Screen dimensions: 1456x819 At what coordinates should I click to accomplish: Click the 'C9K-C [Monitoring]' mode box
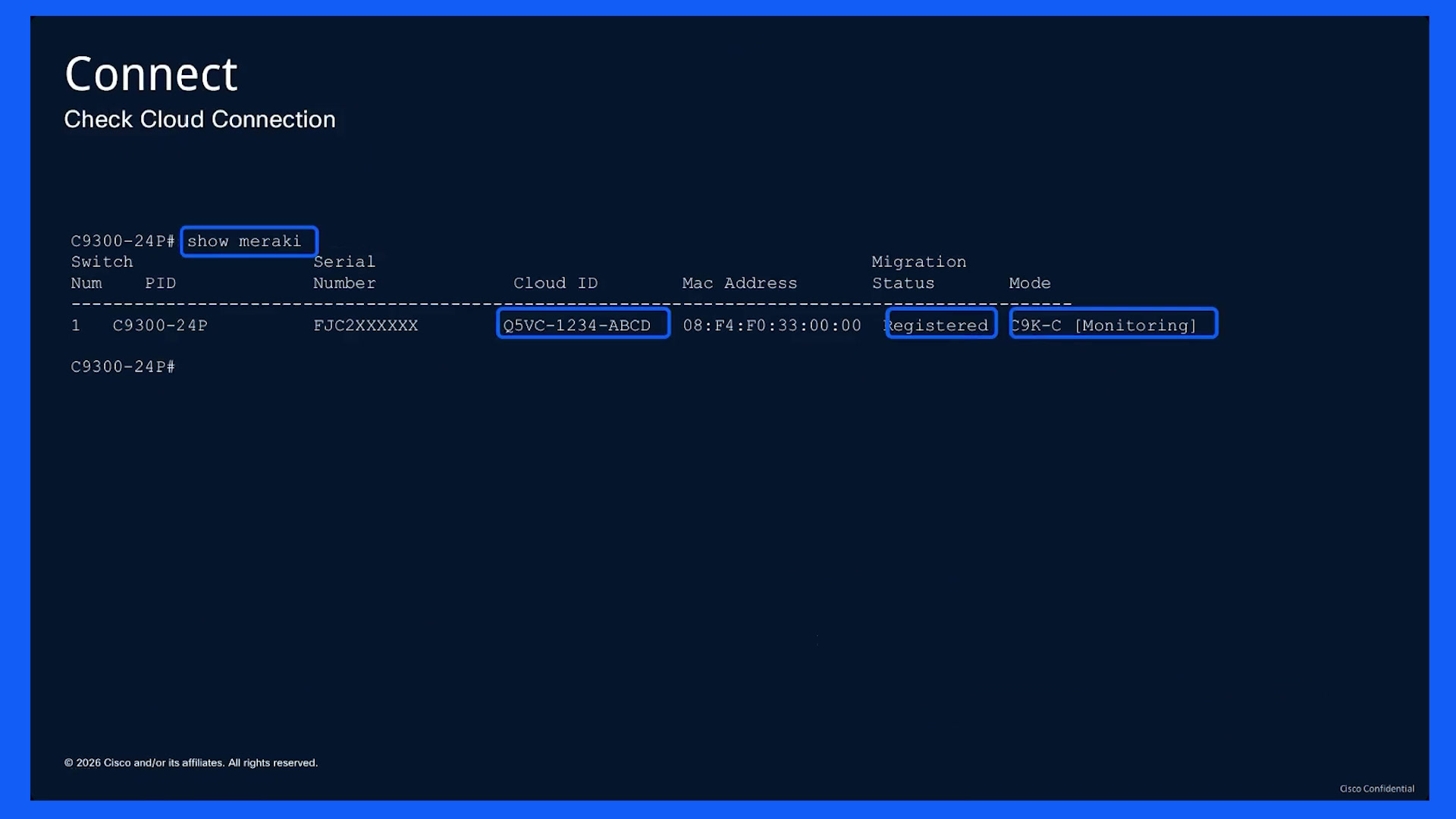coord(1112,324)
